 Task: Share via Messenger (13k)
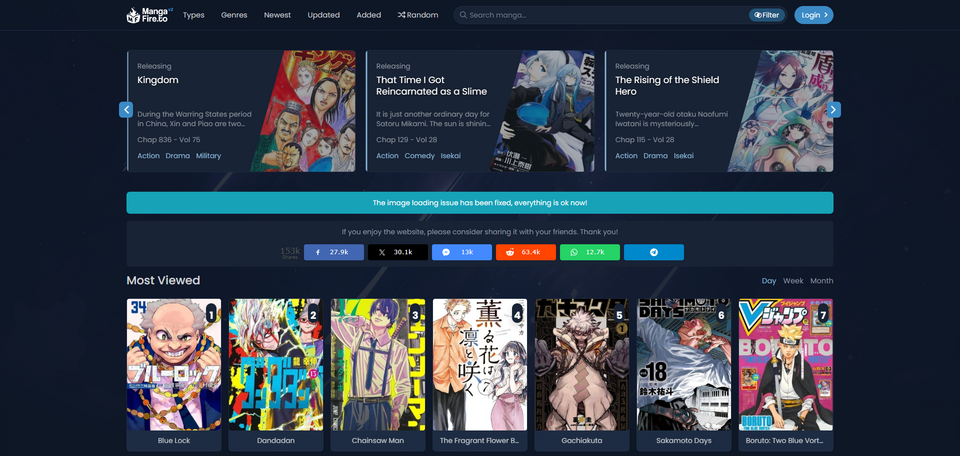(x=462, y=252)
